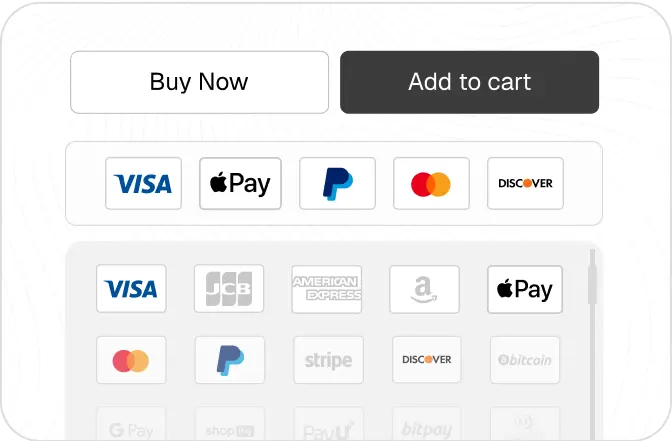Click Apple Pay in the lower grid
Screen dimensions: 672x441
click(x=524, y=289)
